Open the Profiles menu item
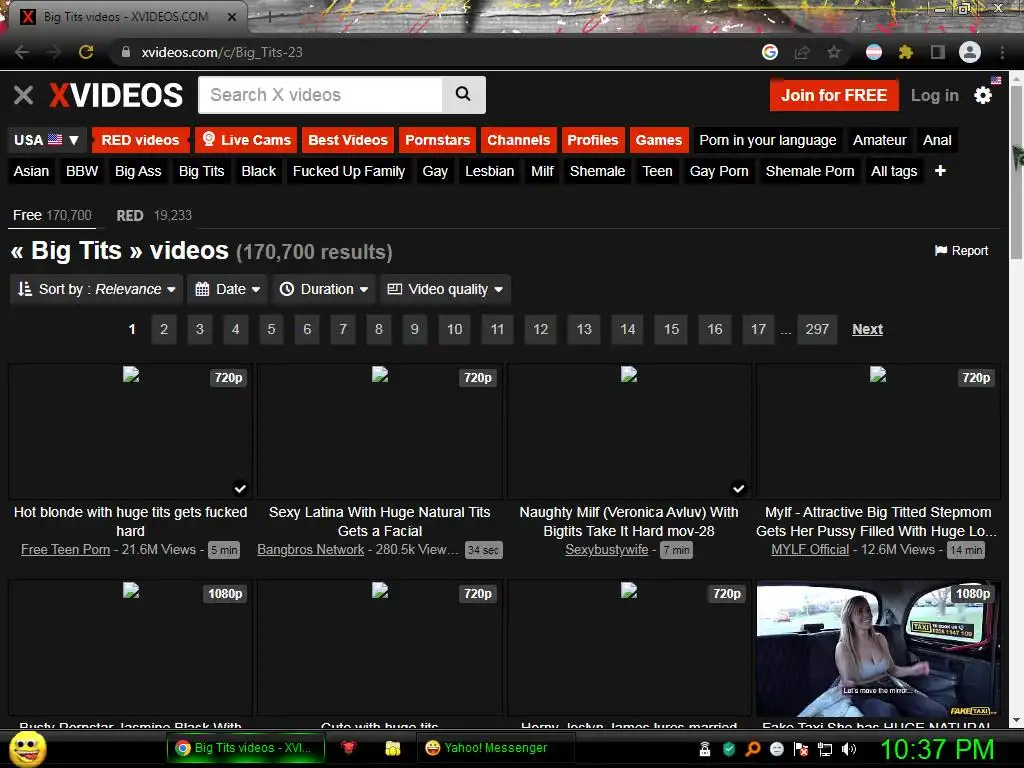This screenshot has width=1024, height=768. point(592,140)
